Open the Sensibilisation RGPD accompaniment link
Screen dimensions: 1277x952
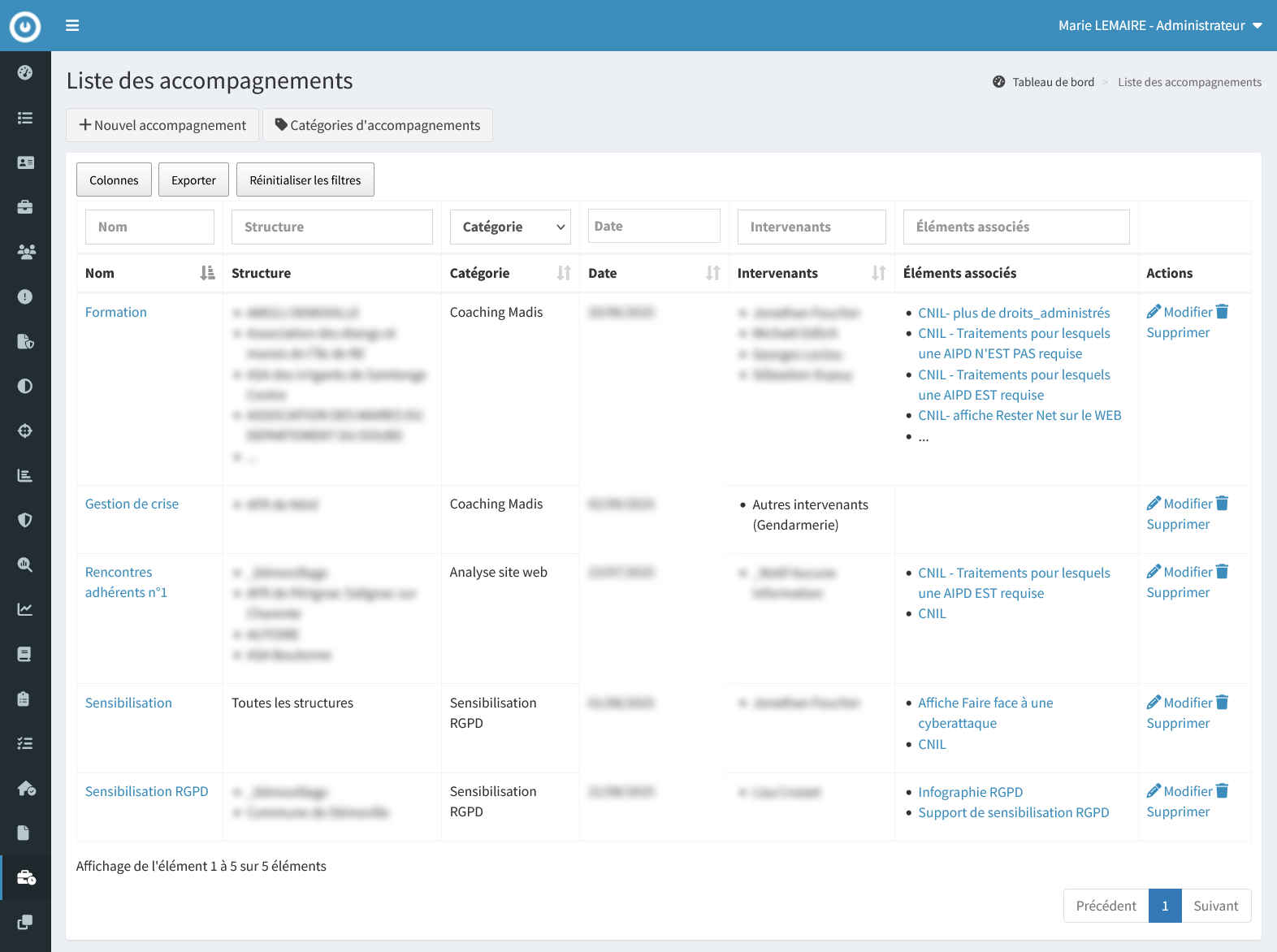point(147,792)
